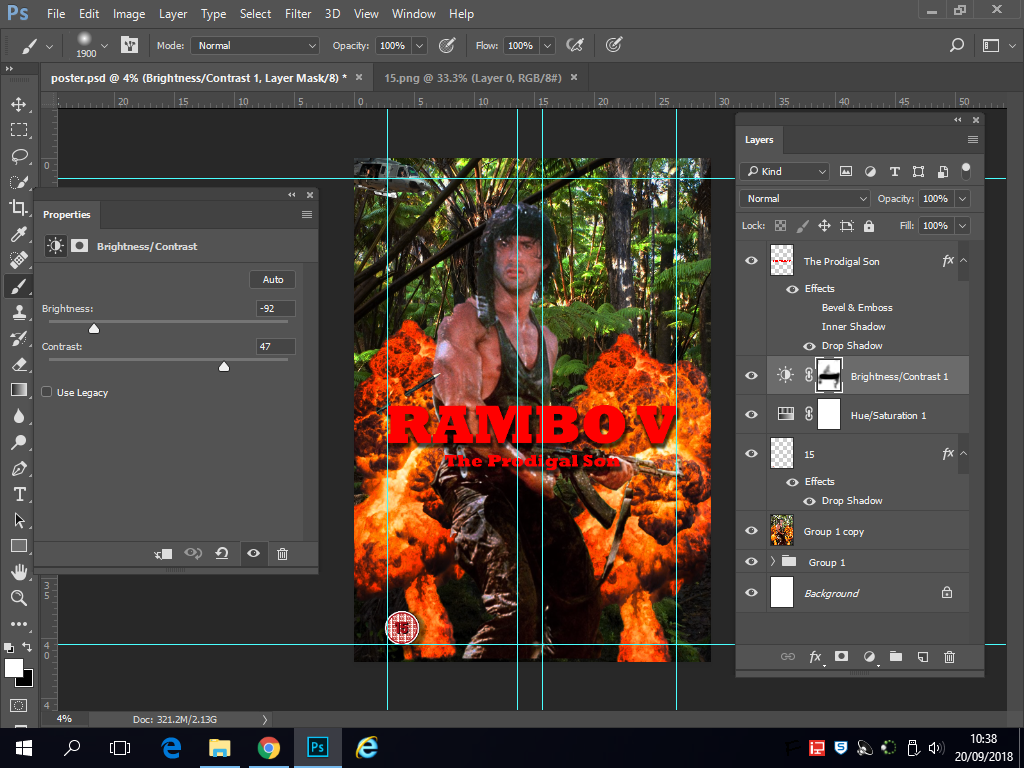Create new fill or adjustment layer

869,656
